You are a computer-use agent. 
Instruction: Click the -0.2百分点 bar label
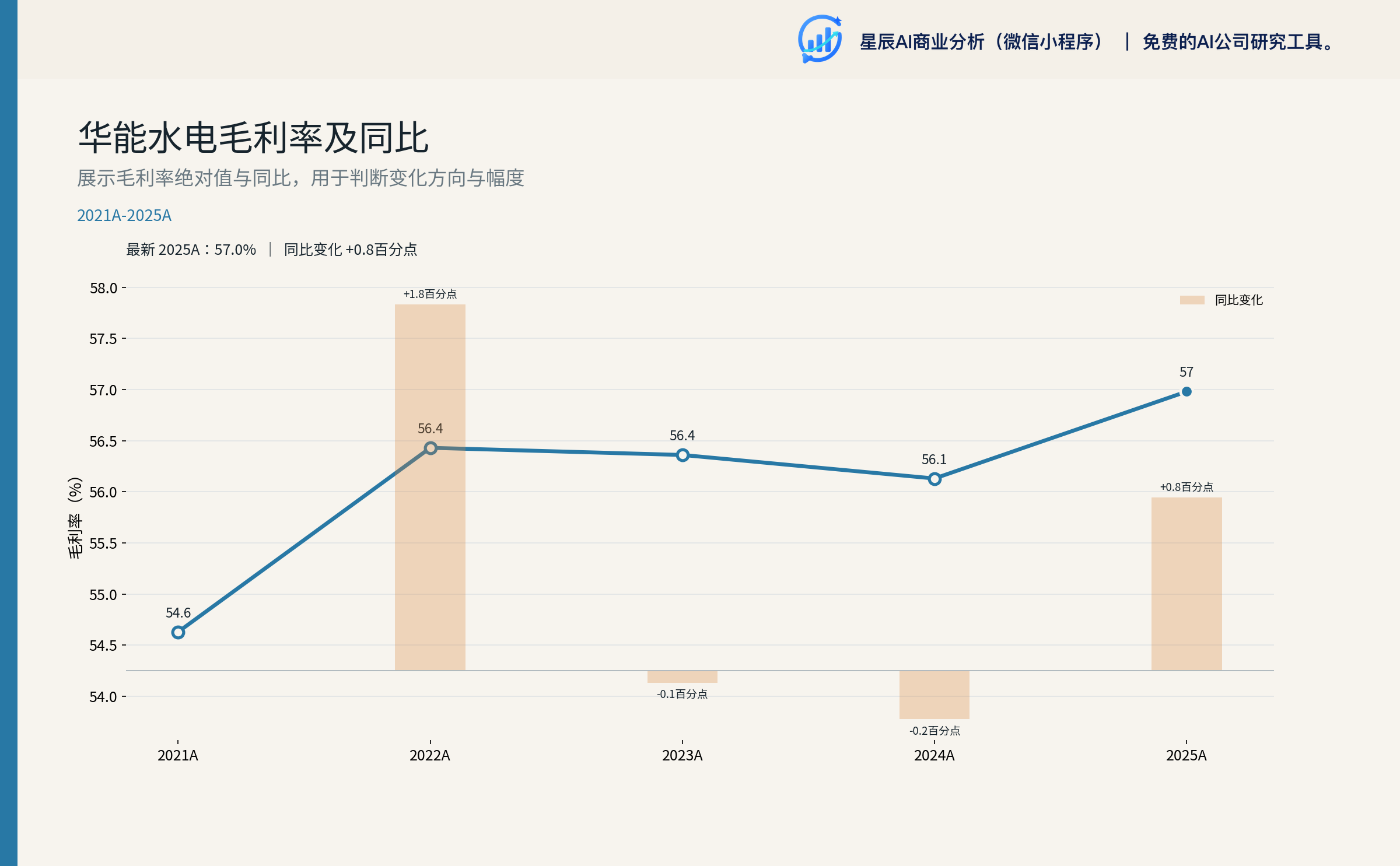point(935,731)
